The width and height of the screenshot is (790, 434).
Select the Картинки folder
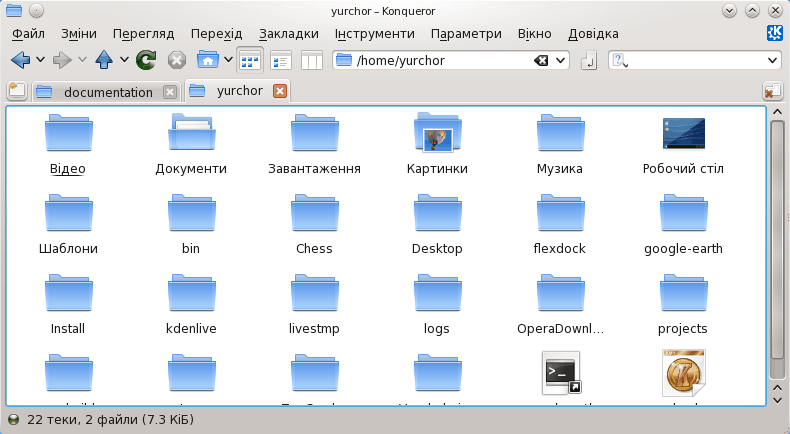click(437, 145)
